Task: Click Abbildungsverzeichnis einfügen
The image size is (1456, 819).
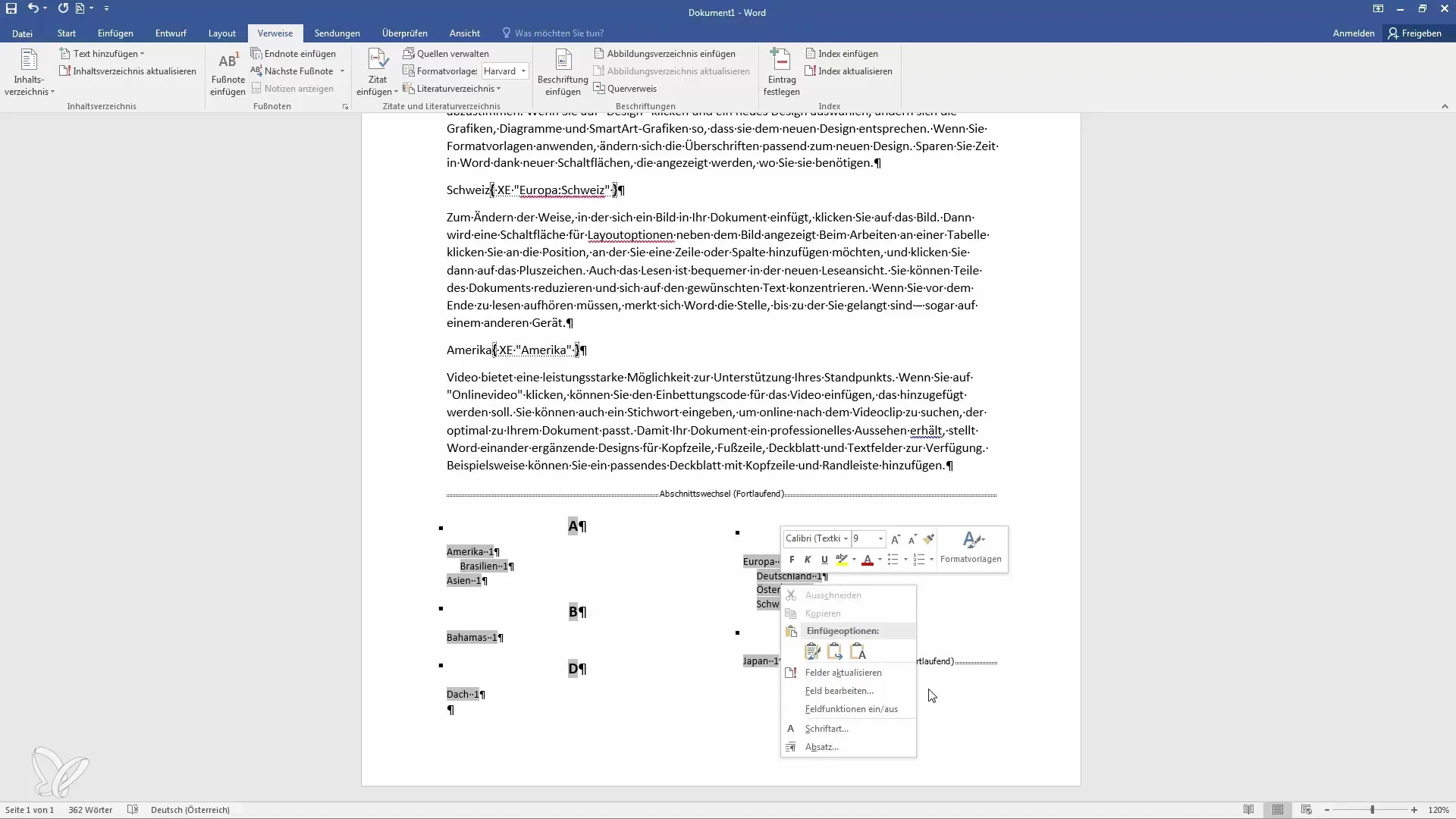Action: [664, 54]
